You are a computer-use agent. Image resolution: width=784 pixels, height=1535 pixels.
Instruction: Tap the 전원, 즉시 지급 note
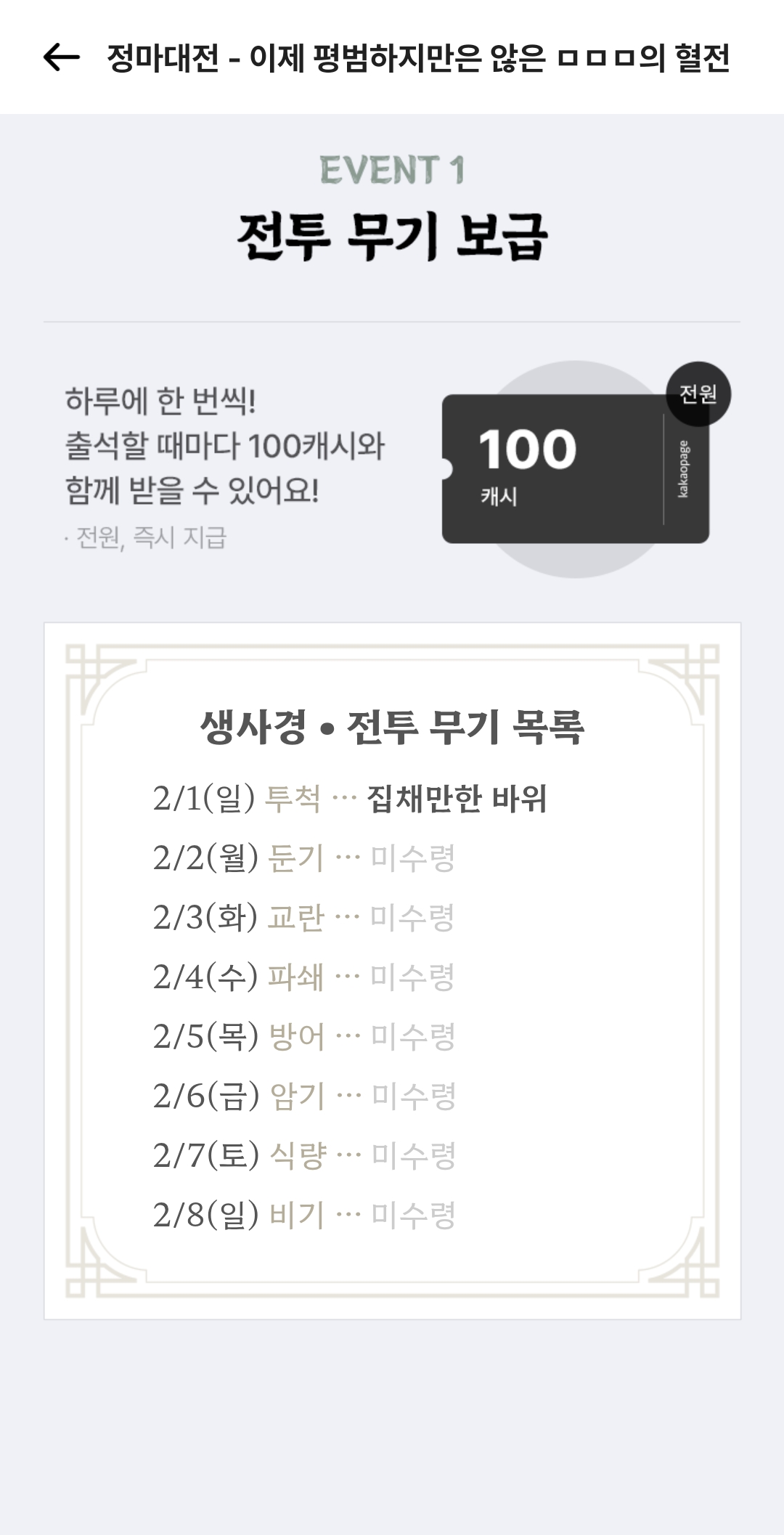[145, 537]
